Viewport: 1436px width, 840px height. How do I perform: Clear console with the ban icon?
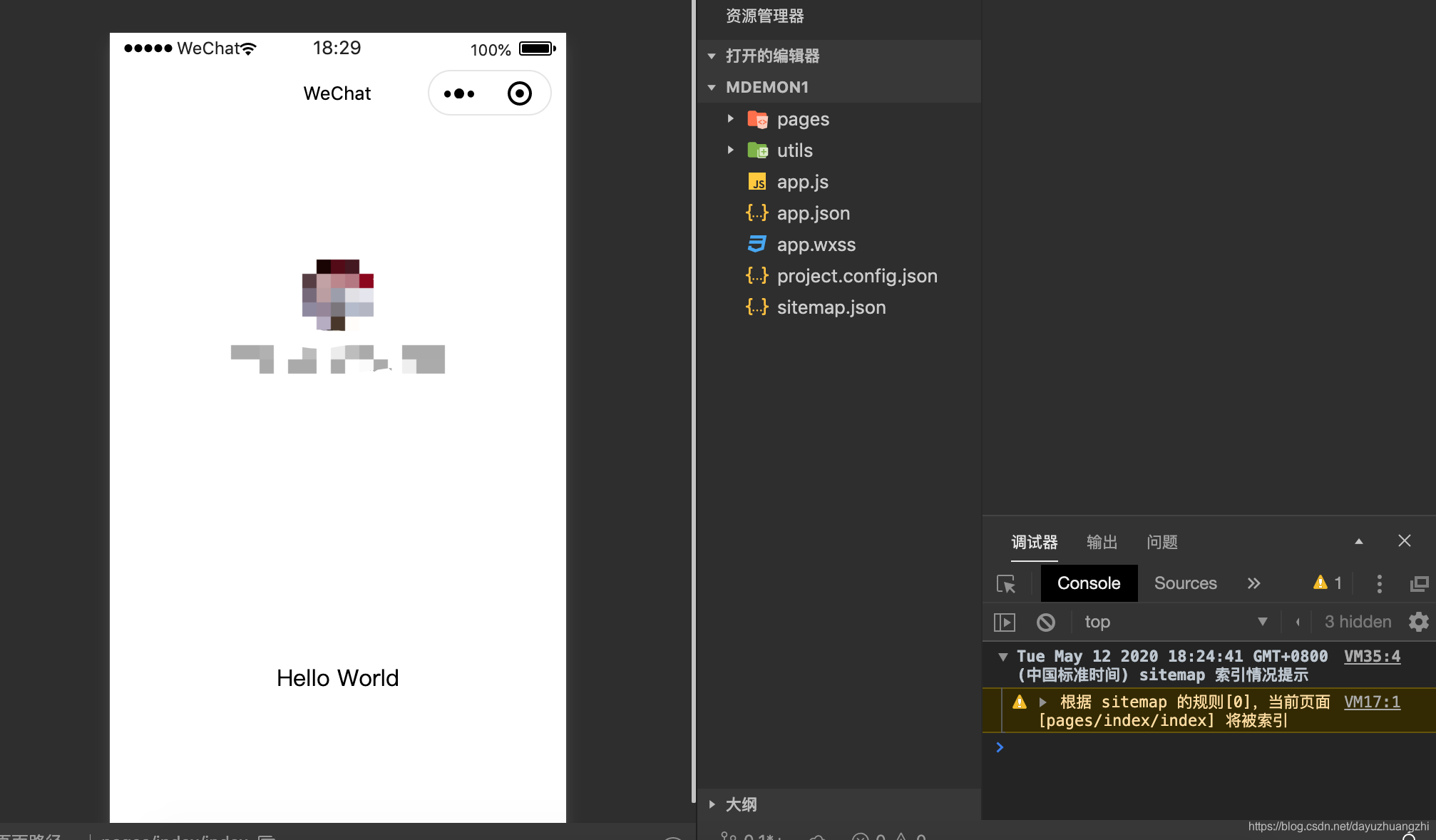[1045, 623]
